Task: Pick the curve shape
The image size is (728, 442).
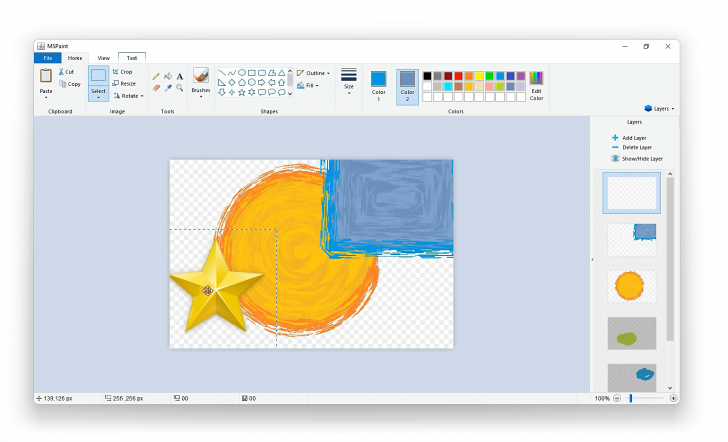Action: point(232,73)
